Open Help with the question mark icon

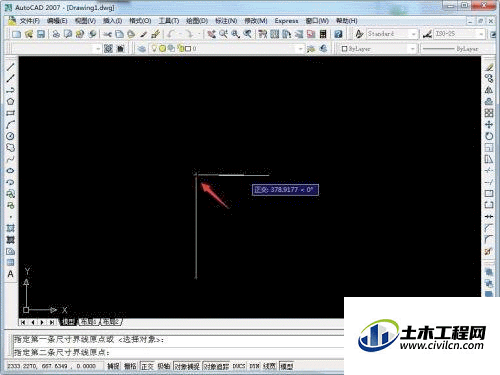tap(338, 34)
